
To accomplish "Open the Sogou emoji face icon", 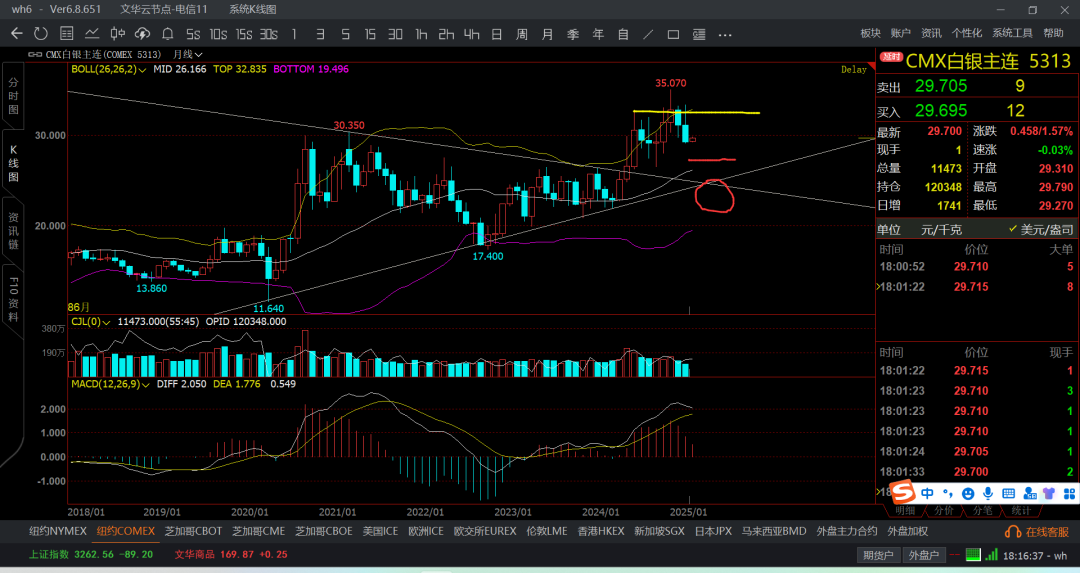I will pos(968,493).
